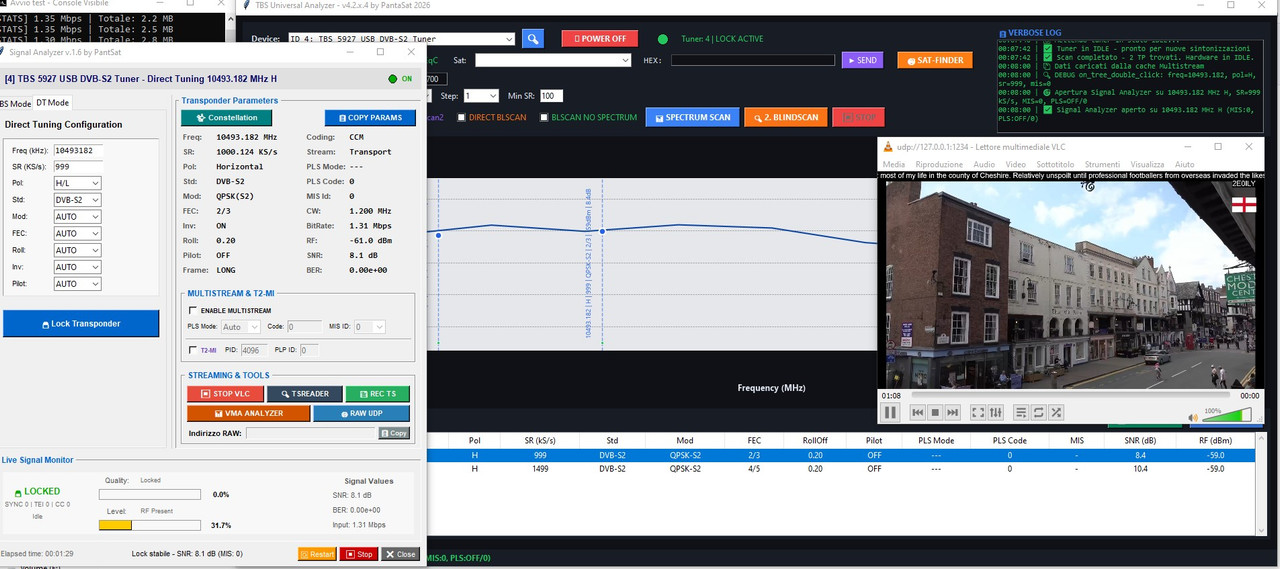This screenshot has width=1280, height=569.
Task: Toggle VLC fullscreen mode
Action: pos(979,412)
